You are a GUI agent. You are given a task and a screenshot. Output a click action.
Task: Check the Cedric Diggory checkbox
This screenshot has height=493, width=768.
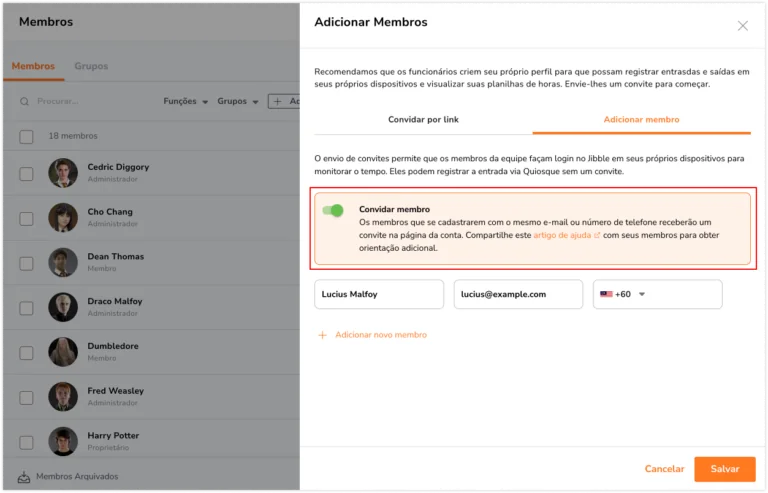pos(26,174)
